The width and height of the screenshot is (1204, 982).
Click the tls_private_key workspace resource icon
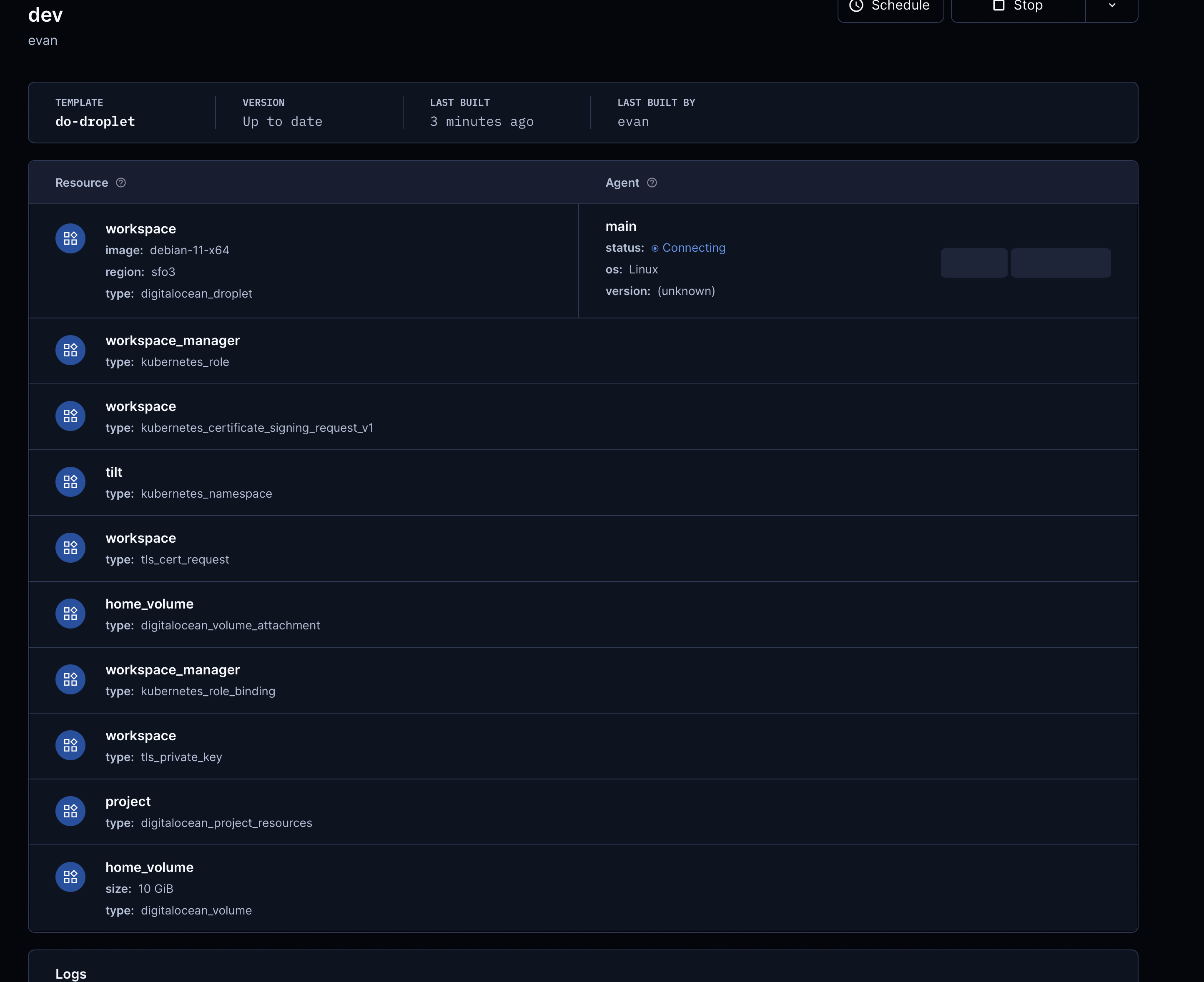70,745
